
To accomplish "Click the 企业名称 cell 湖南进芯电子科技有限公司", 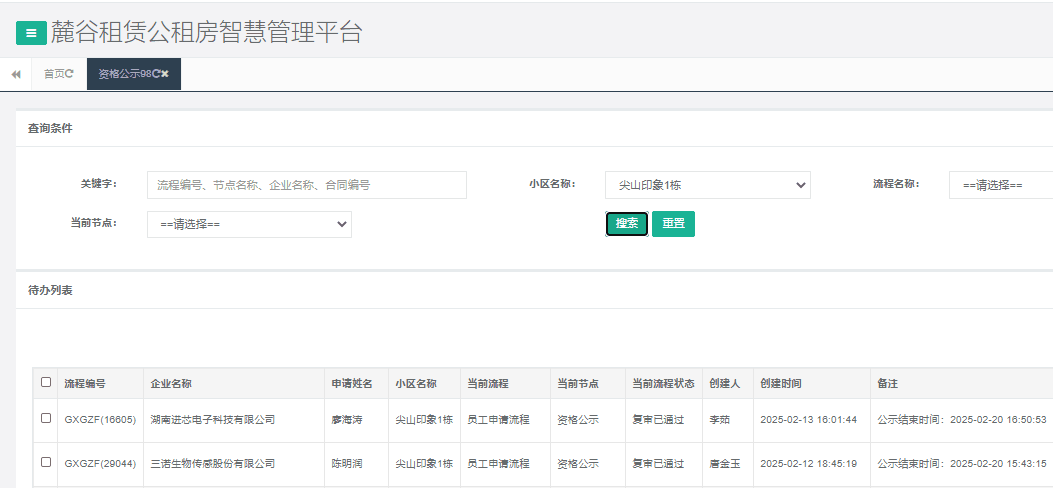I will tap(212, 420).
